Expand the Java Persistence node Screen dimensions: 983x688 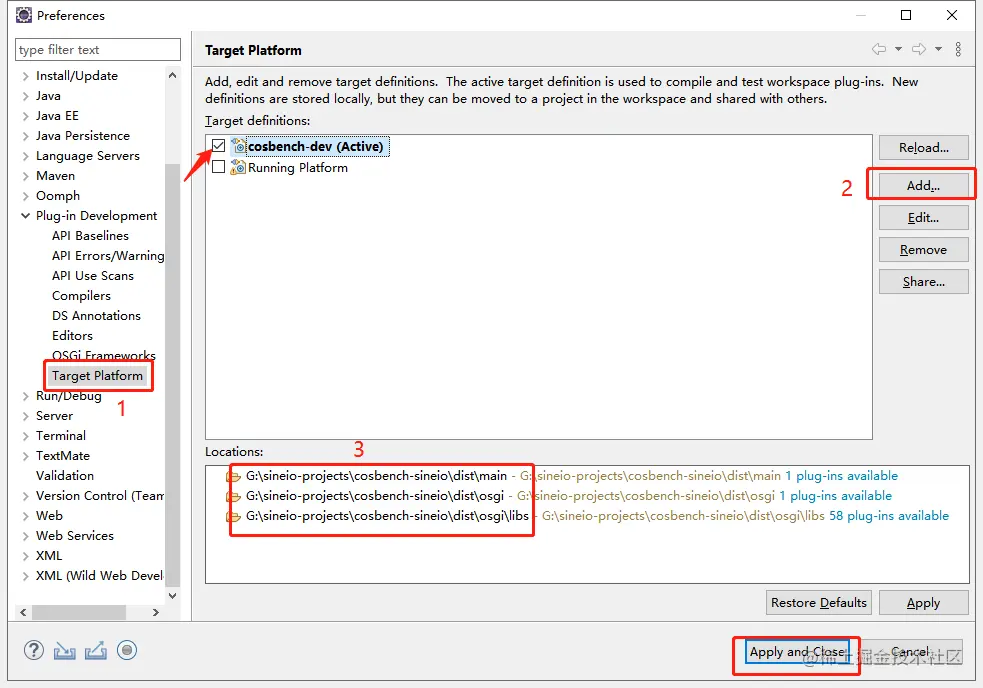(x=26, y=136)
